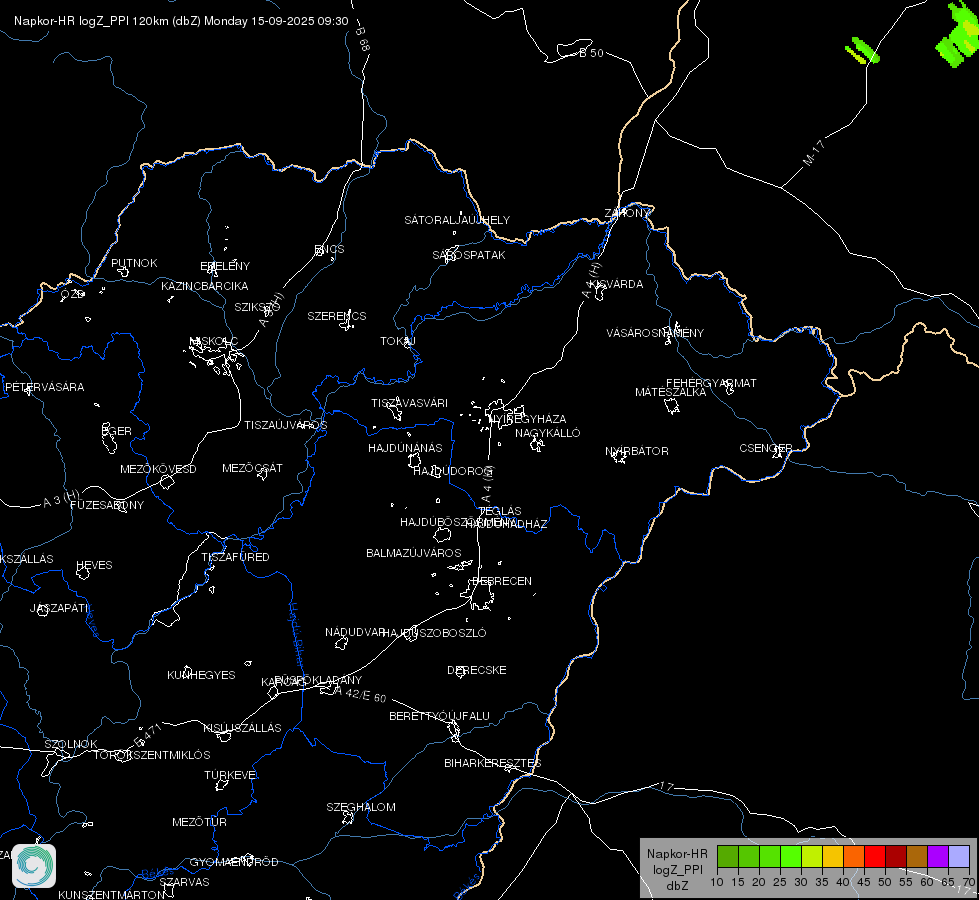
Task: Click the Napkor-HR logZ_PPI dbZ legend label
Action: (x=677, y=869)
